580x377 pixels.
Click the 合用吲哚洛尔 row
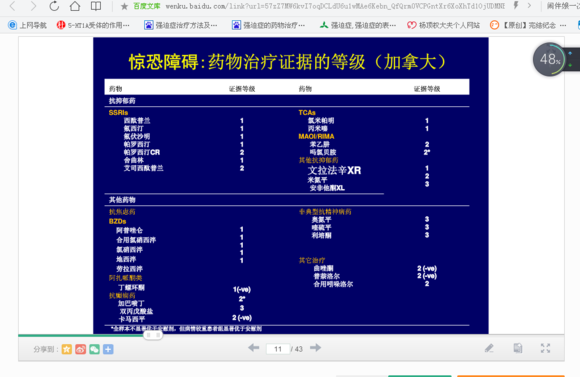pos(333,284)
